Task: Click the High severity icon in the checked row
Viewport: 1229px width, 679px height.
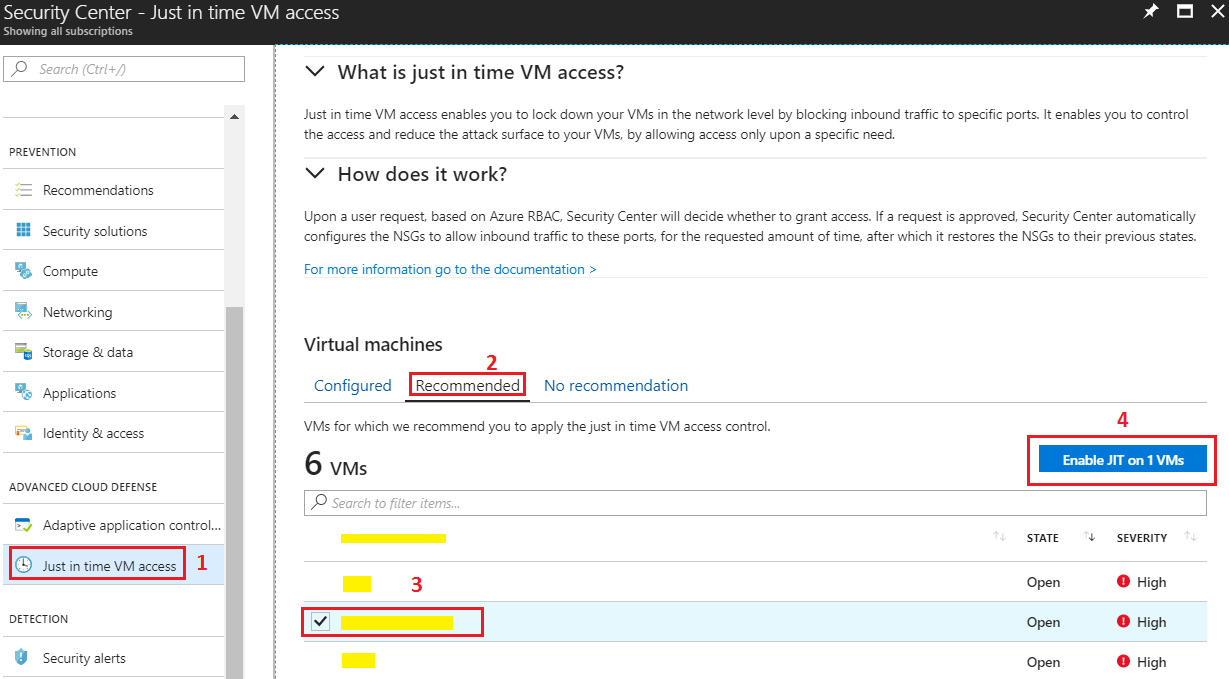Action: 1124,622
